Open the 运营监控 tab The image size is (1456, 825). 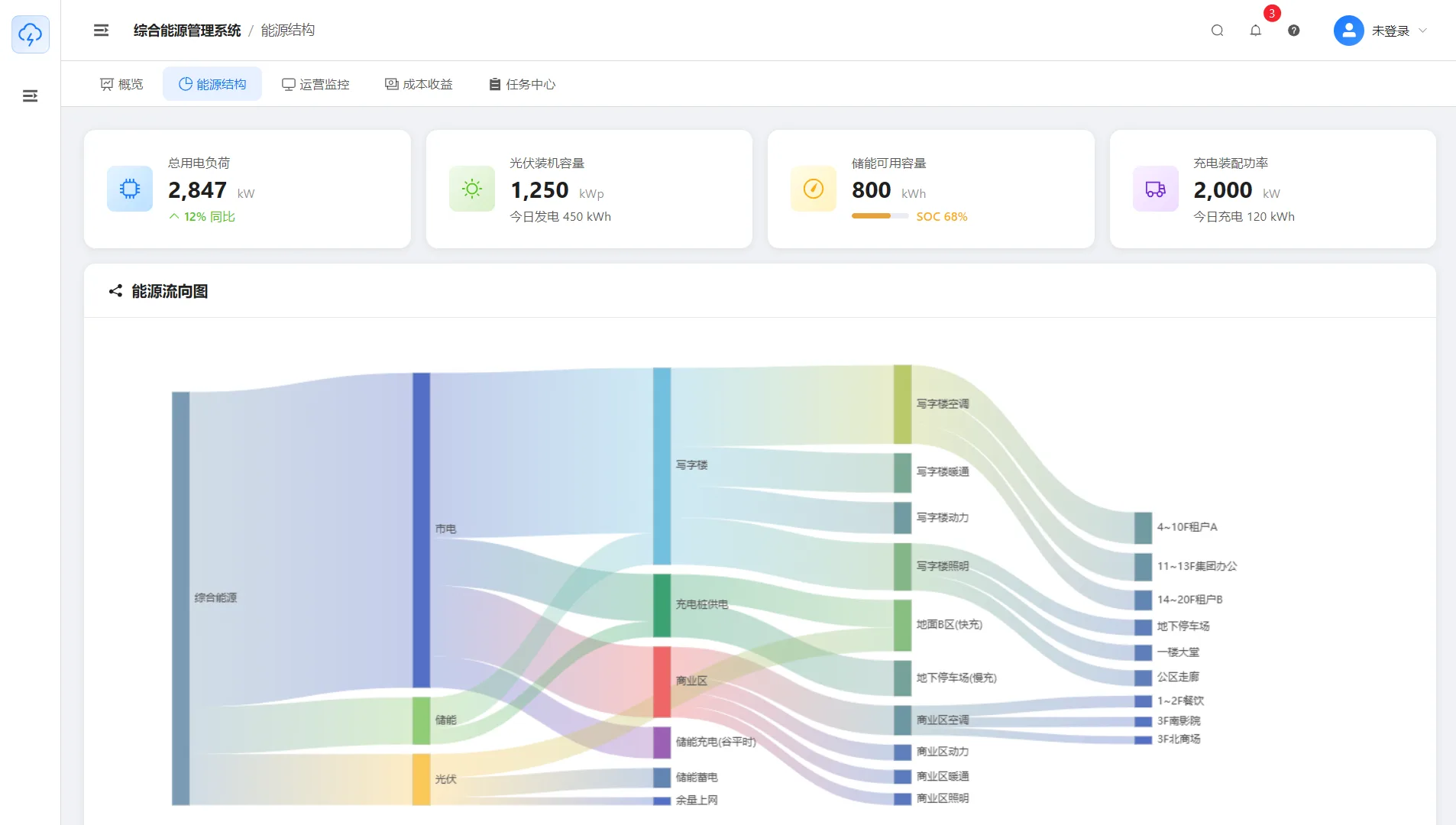[315, 84]
